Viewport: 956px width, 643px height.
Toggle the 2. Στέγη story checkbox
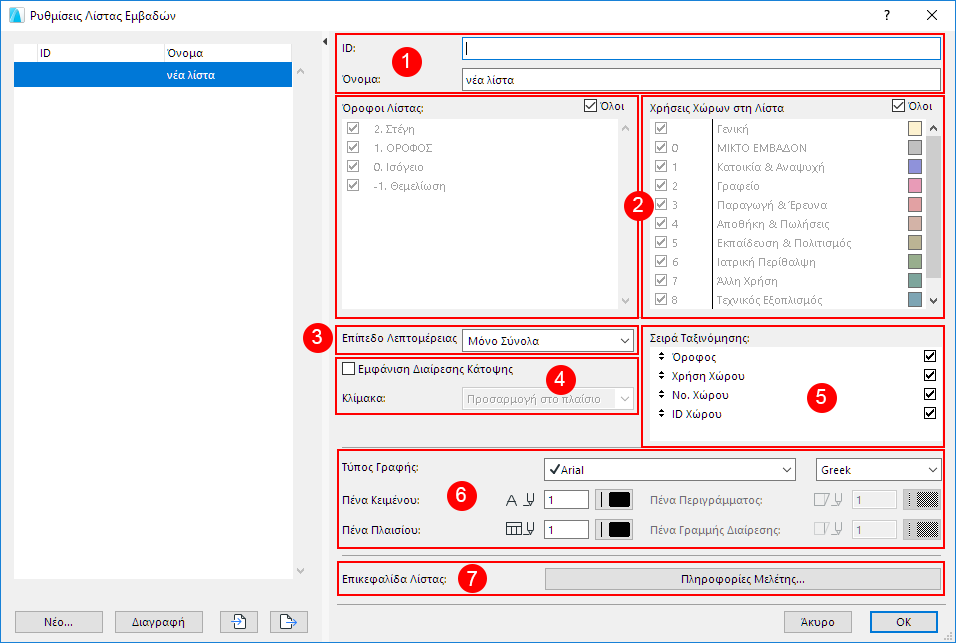353,128
